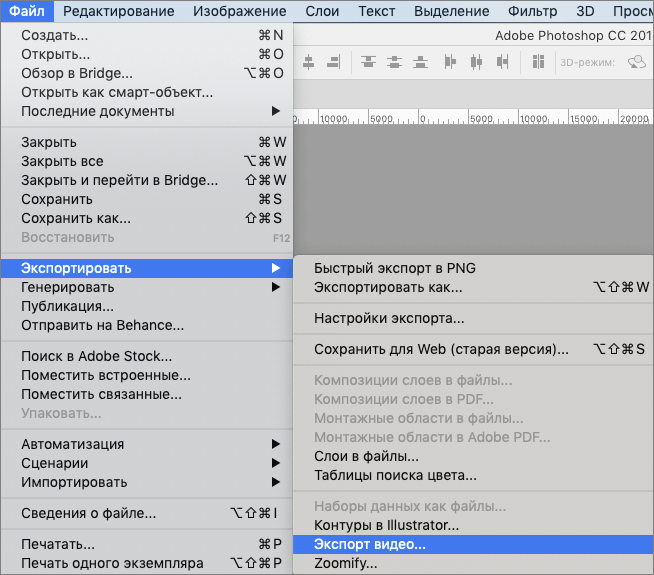Choose Поиск в Adobe Stock...
654x575 pixels.
146,356
